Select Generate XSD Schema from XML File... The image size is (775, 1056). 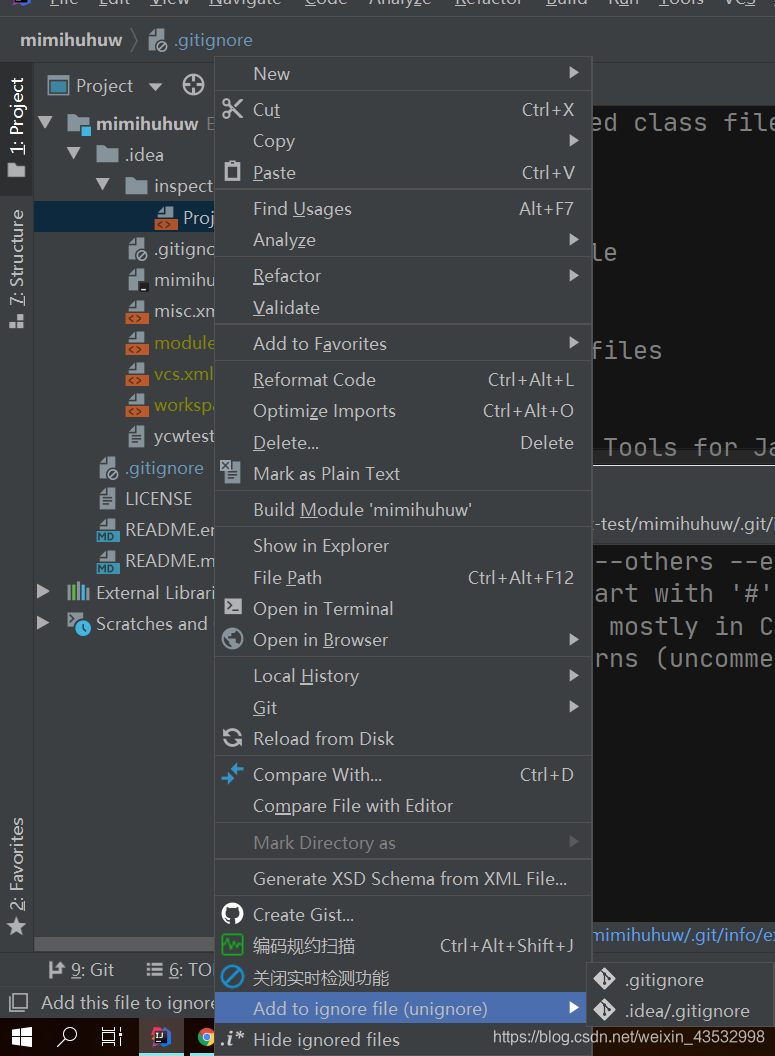click(403, 878)
